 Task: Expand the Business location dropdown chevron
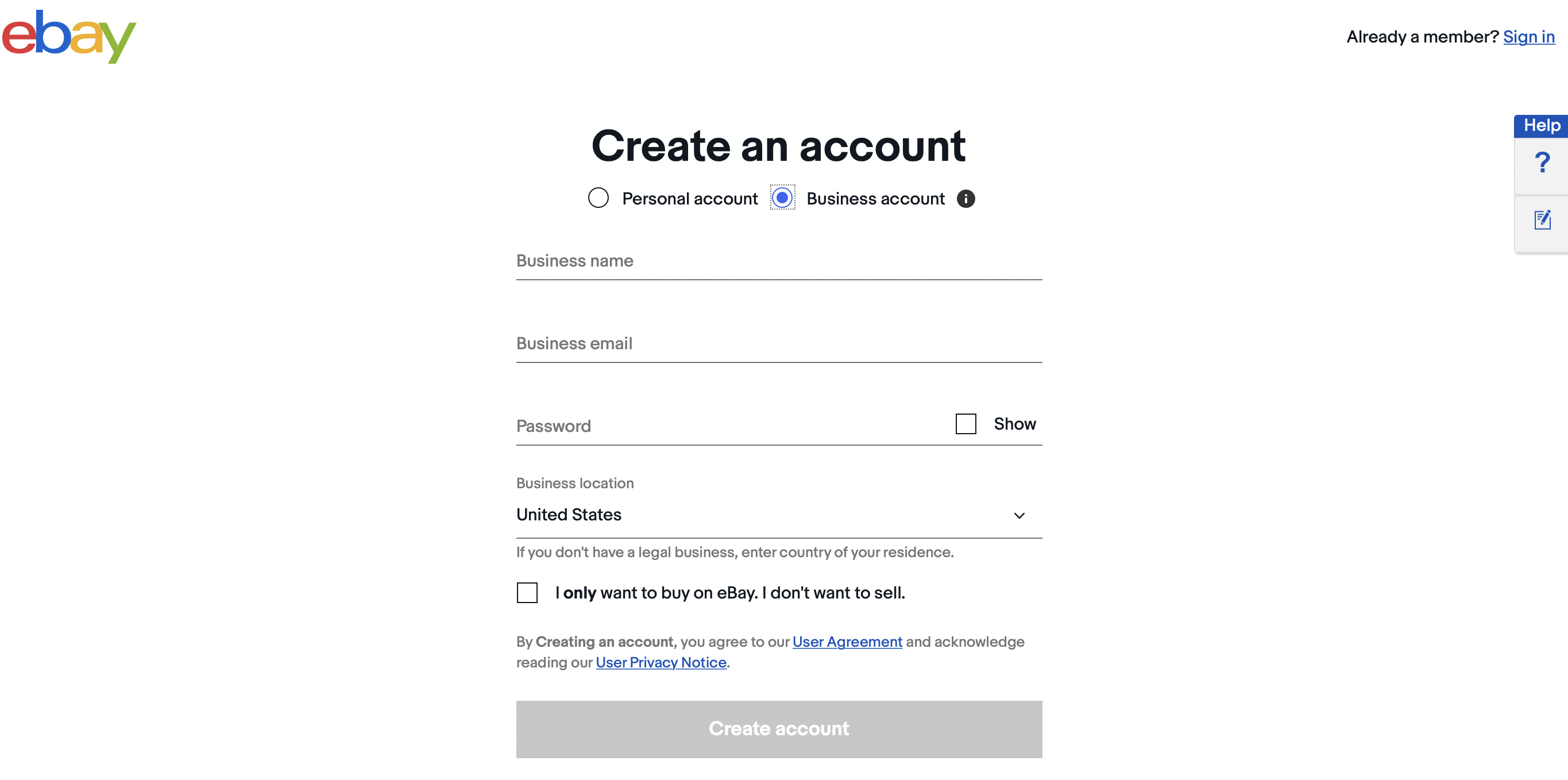[1019, 516]
